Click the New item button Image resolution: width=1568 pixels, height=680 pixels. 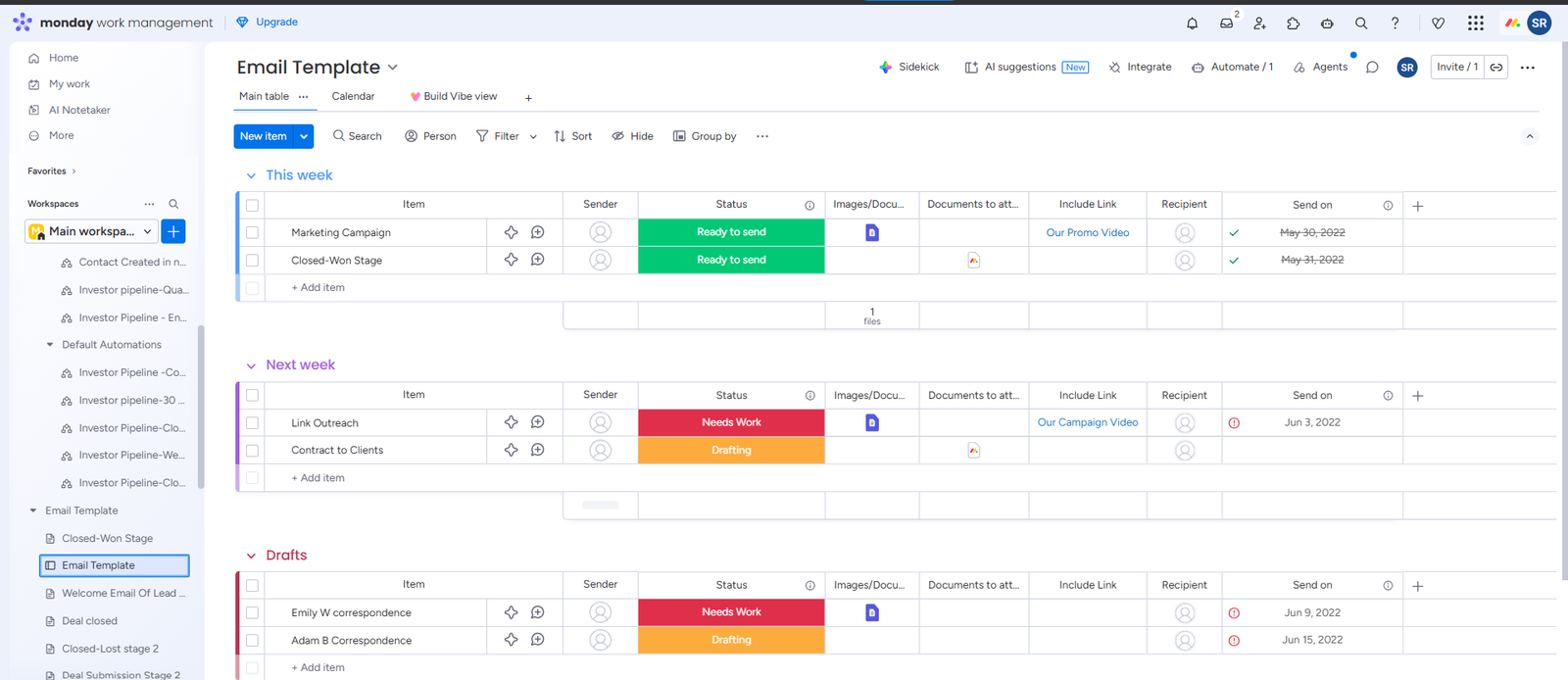coord(264,136)
